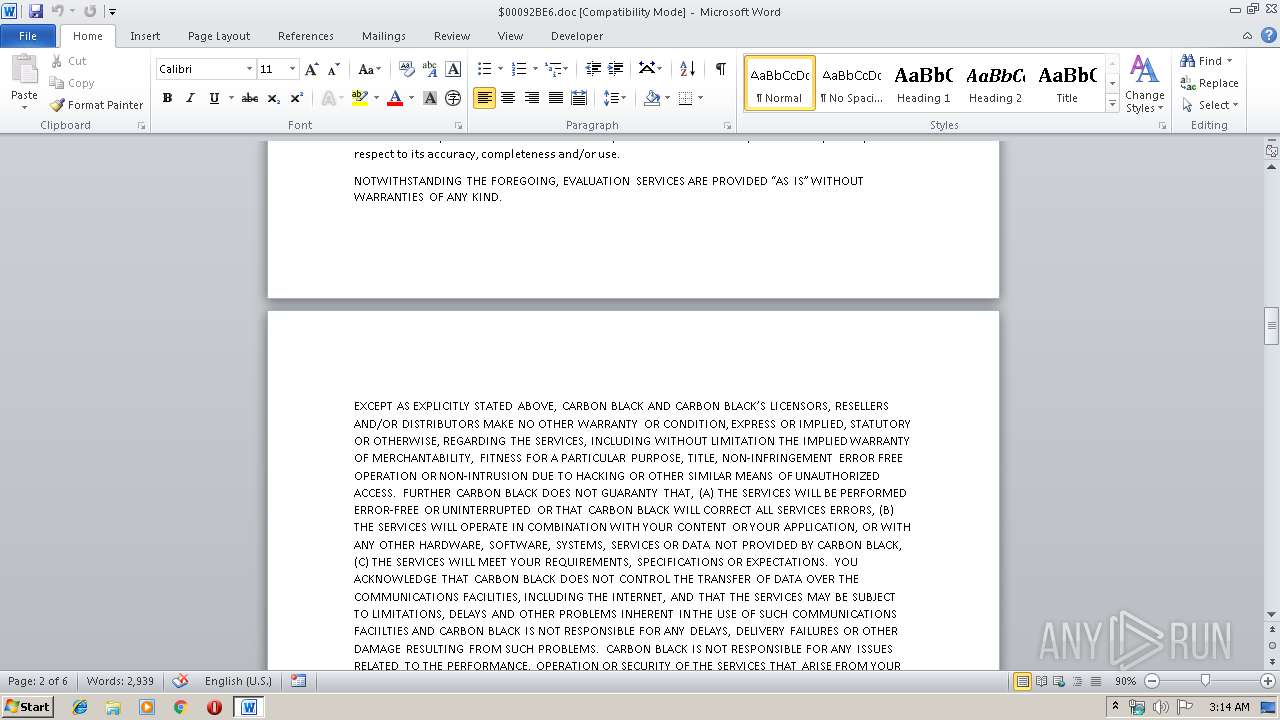Toggle Italic formatting
This screenshot has height=720, width=1280.
[x=190, y=98]
